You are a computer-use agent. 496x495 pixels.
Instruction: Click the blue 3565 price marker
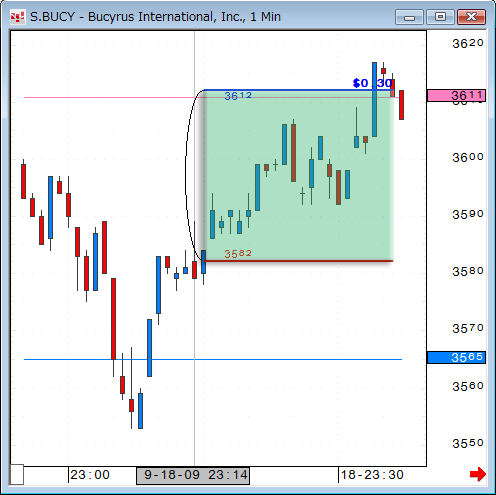pos(456,358)
